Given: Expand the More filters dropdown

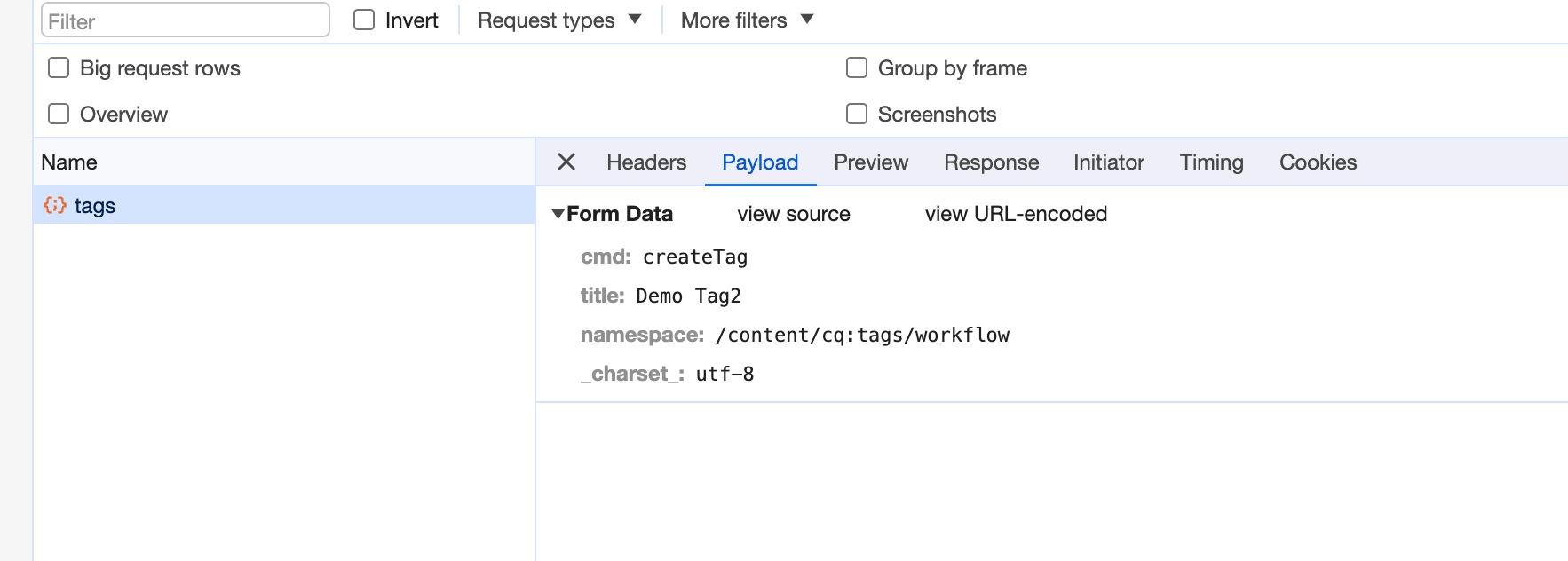Looking at the screenshot, I should click(x=747, y=20).
